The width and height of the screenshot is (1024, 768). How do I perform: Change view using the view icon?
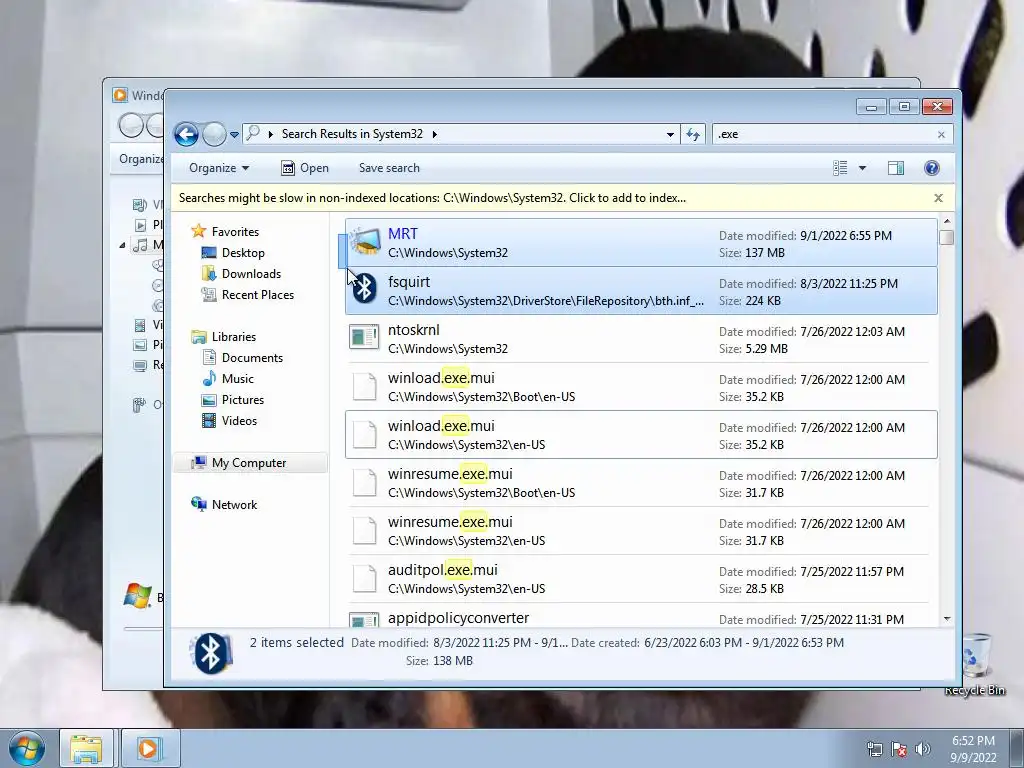point(840,168)
